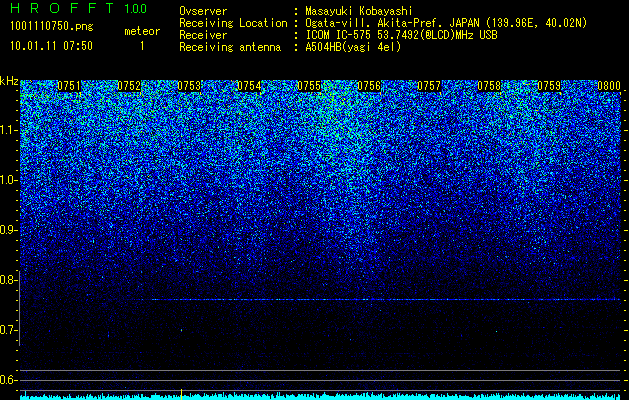629x400 pixels.
Task: Click the 0800 time label
Action: [609, 86]
